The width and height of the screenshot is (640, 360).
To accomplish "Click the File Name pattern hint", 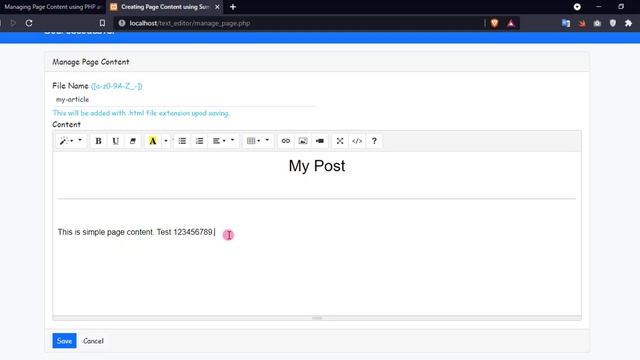I will [x=116, y=86].
